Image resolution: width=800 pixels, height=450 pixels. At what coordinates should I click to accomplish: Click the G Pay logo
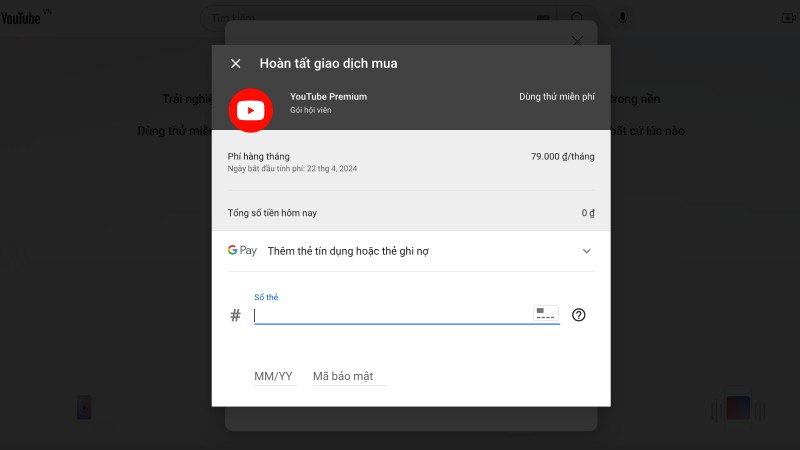(x=242, y=251)
